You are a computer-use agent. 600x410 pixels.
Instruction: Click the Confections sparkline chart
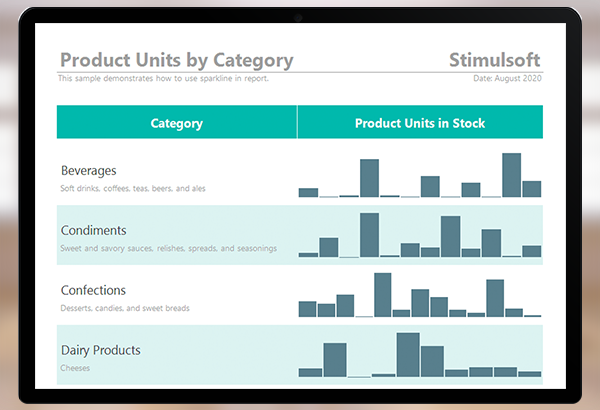pos(420,295)
